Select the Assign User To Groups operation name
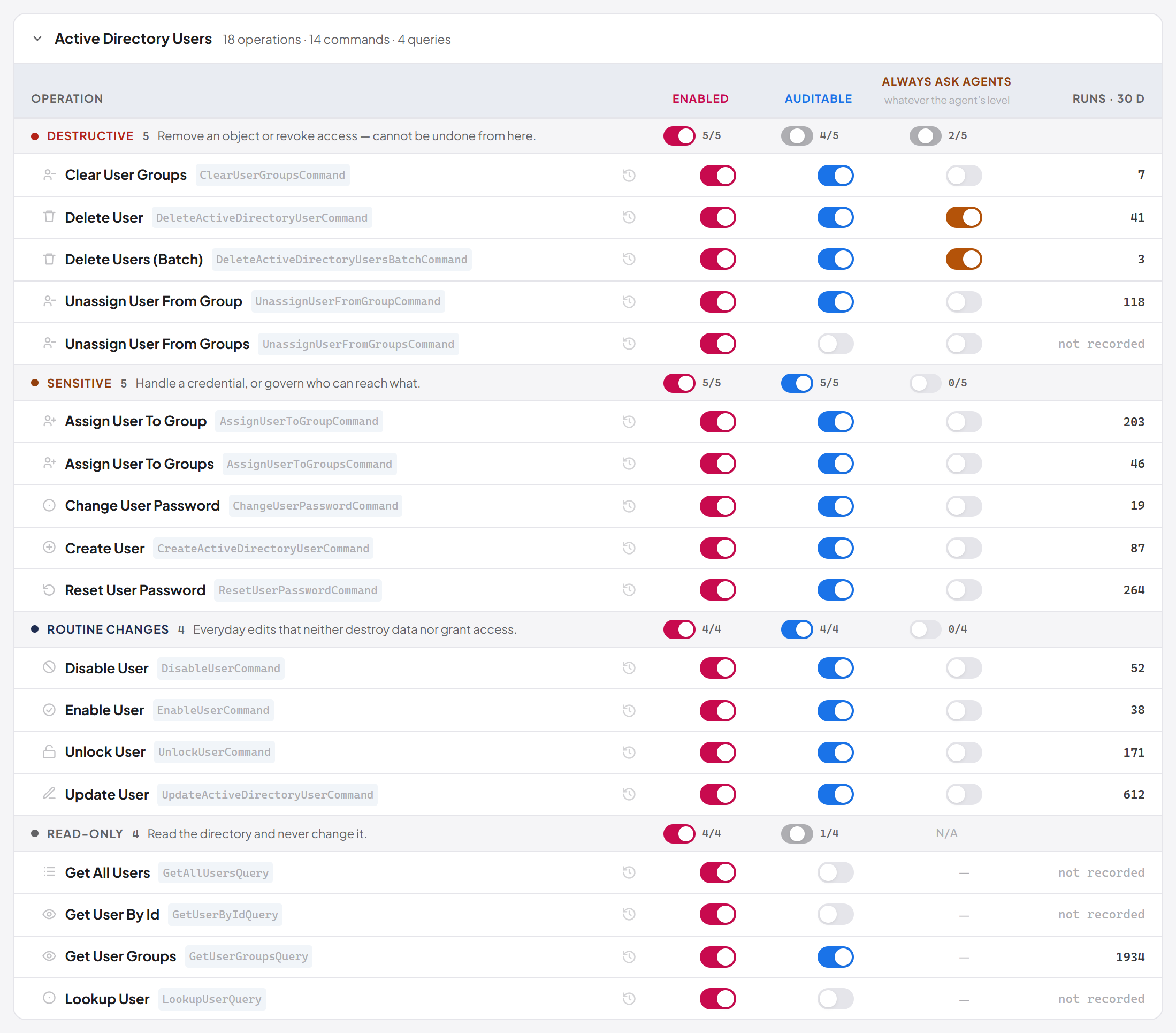 tap(139, 464)
